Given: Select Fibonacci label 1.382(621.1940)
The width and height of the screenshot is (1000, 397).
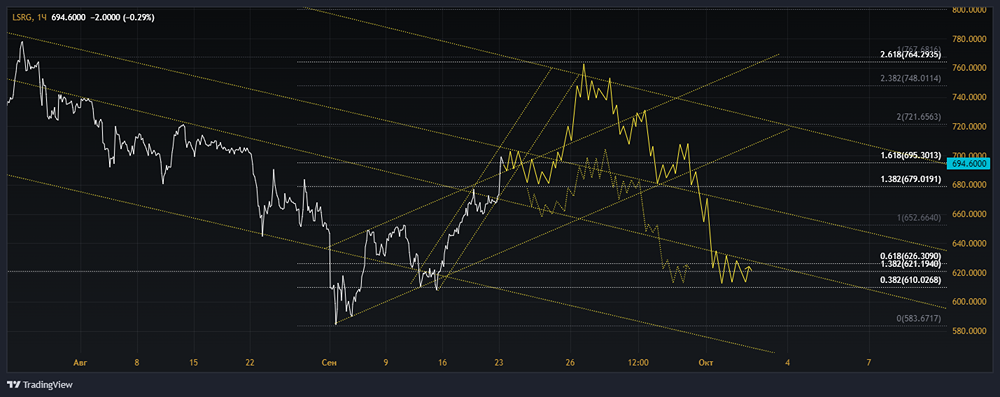Looking at the screenshot, I should coord(911,264).
